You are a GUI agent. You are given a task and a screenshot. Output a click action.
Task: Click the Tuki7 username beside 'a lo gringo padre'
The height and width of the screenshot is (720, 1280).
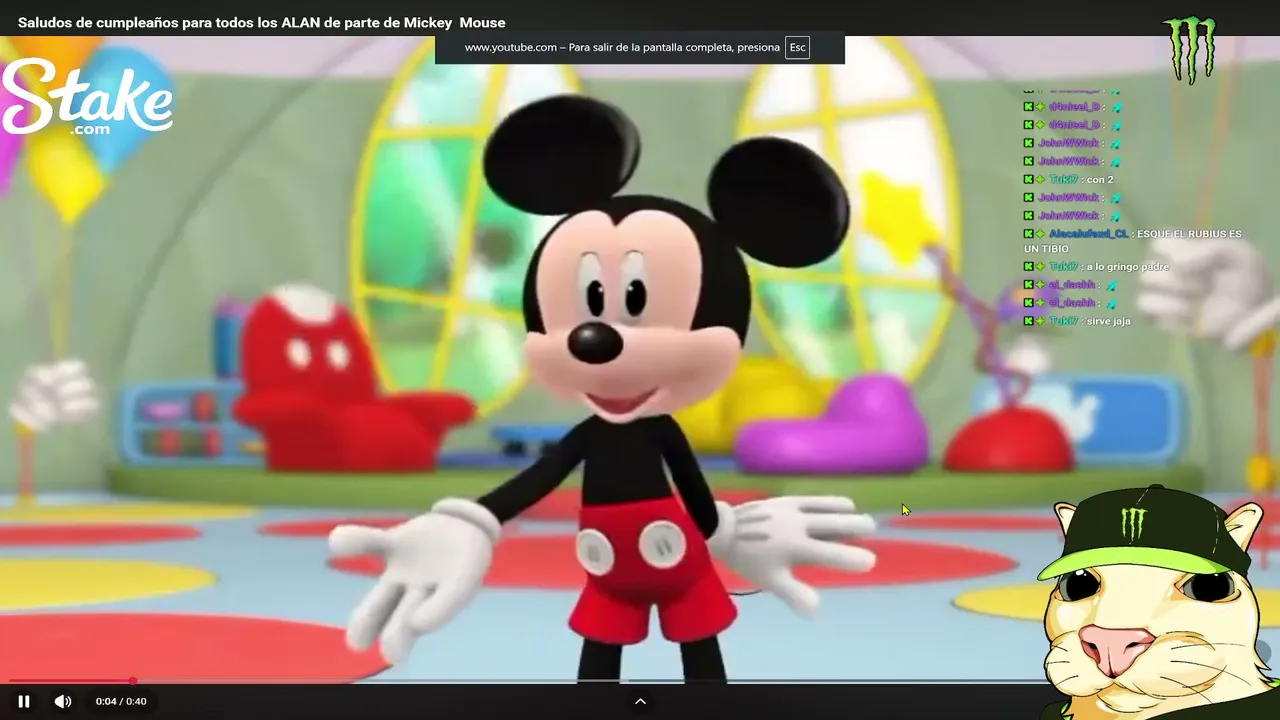pyautogui.click(x=1063, y=267)
